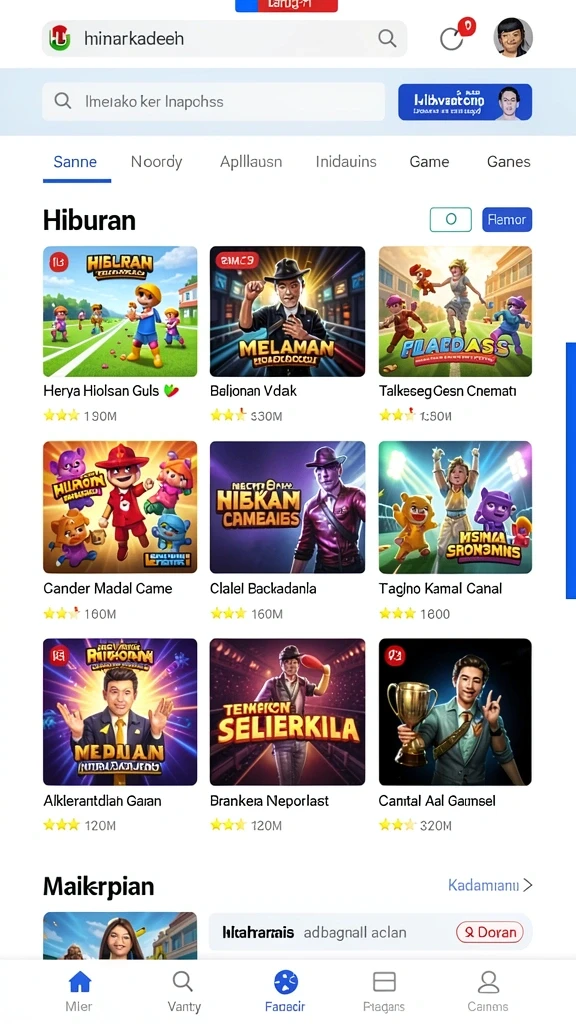The image size is (576, 1024).
Task: Switch to the Noordy tab
Action: tap(156, 161)
